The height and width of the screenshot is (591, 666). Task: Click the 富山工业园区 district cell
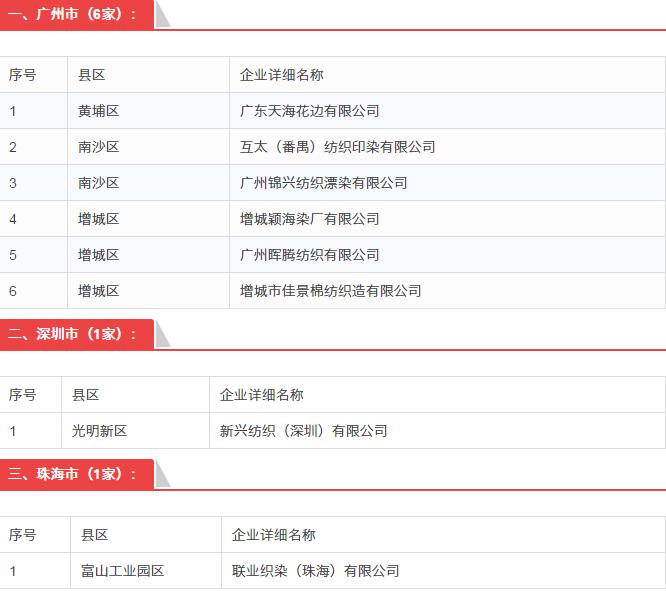[123, 571]
